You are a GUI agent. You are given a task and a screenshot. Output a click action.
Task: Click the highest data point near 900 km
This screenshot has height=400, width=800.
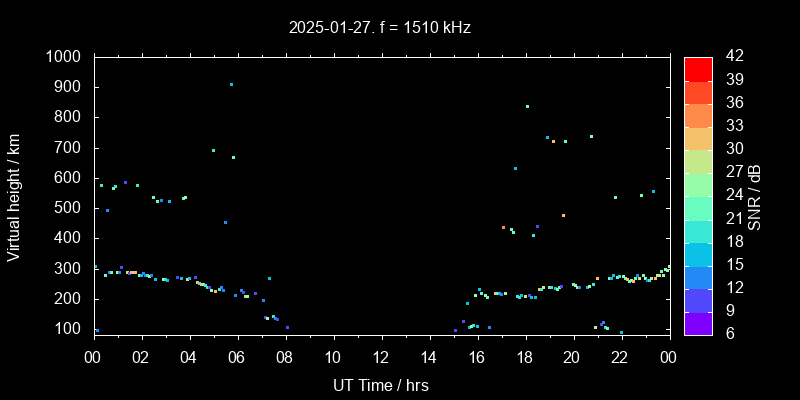click(231, 85)
